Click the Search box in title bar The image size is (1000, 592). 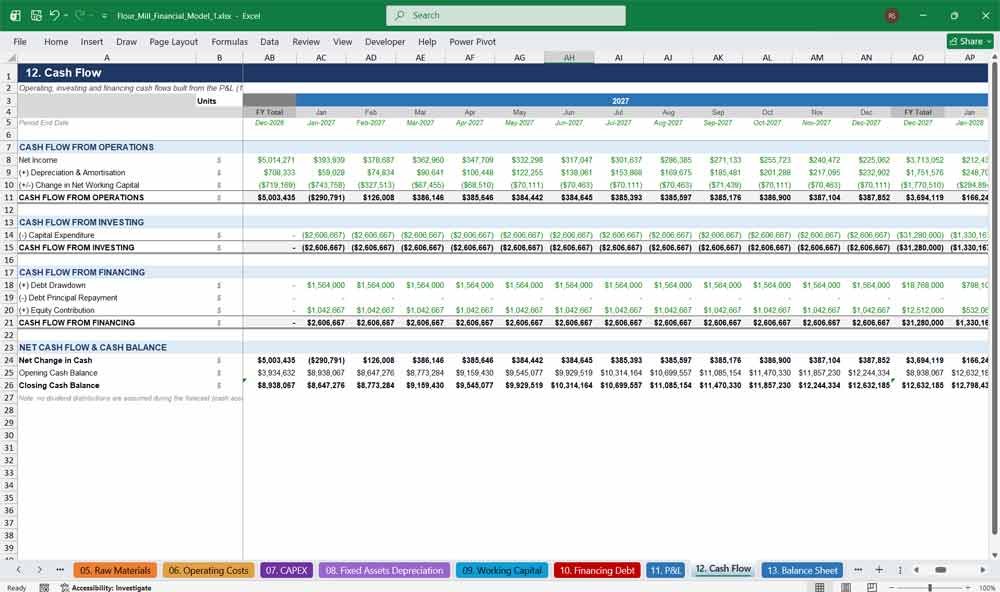[x=506, y=15]
